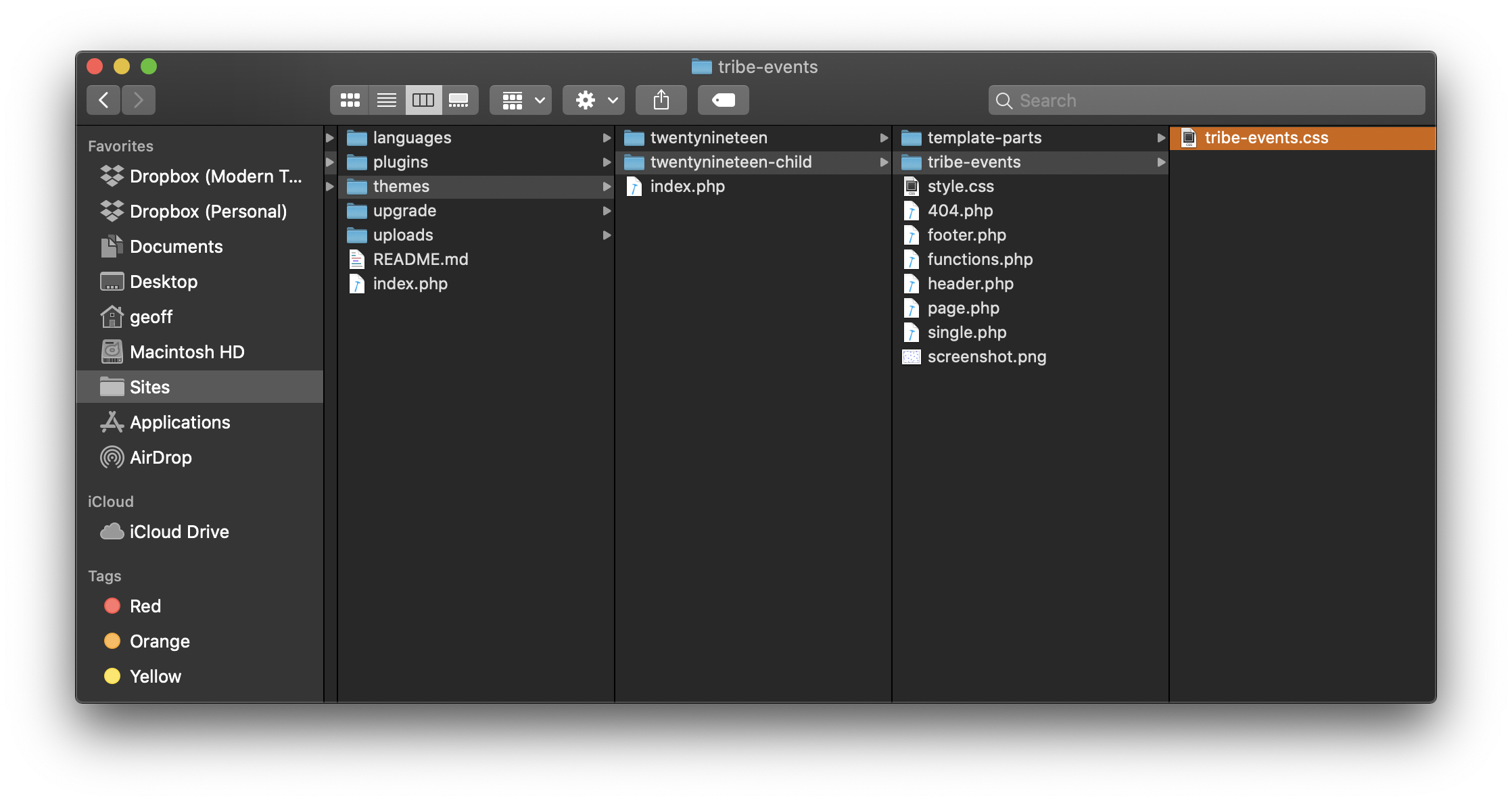Select index.php below twentynineteen-child
The height and width of the screenshot is (803, 1512).
point(753,187)
